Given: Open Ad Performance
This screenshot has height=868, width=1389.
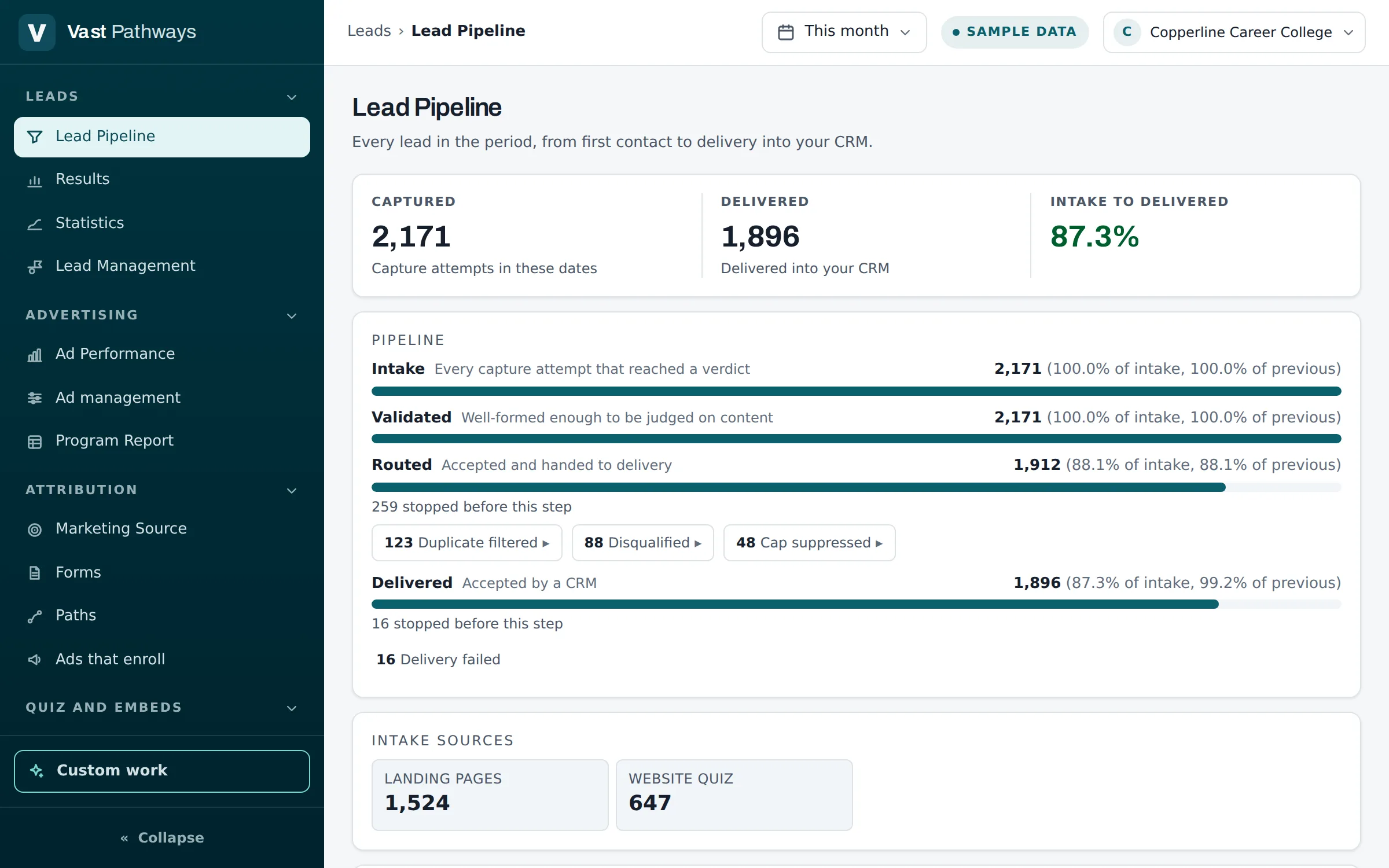Looking at the screenshot, I should pos(162,354).
